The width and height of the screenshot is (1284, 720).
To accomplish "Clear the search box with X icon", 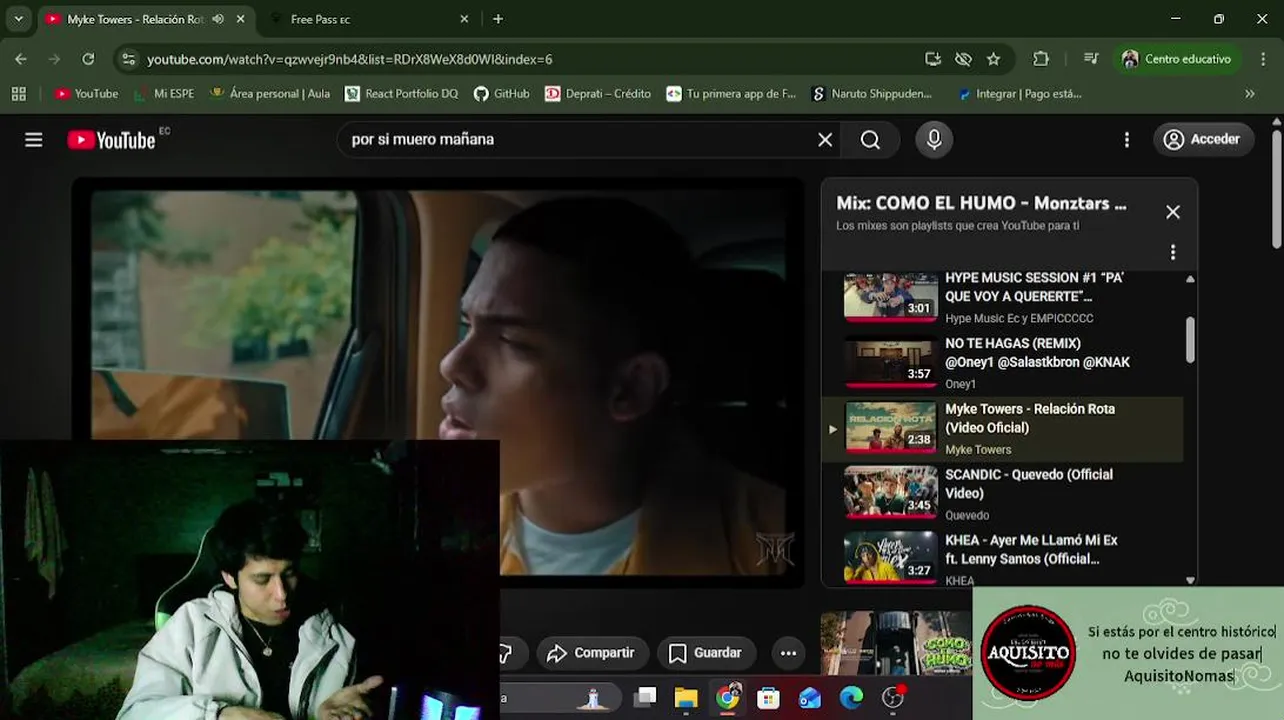I will [825, 140].
